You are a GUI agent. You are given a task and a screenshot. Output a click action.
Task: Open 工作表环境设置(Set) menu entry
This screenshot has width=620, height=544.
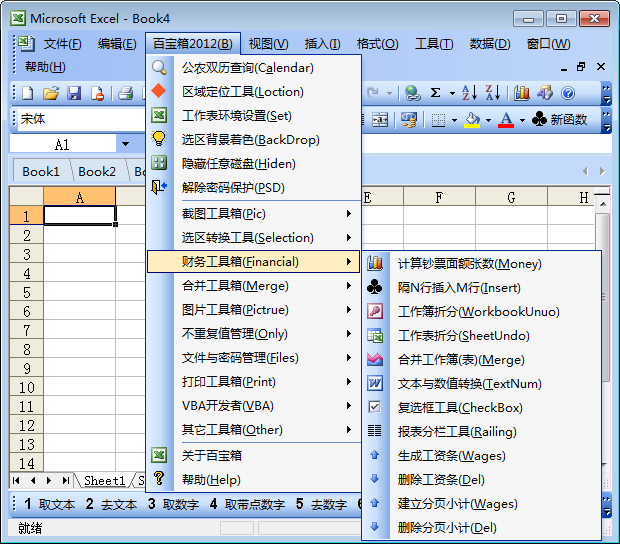[x=253, y=116]
